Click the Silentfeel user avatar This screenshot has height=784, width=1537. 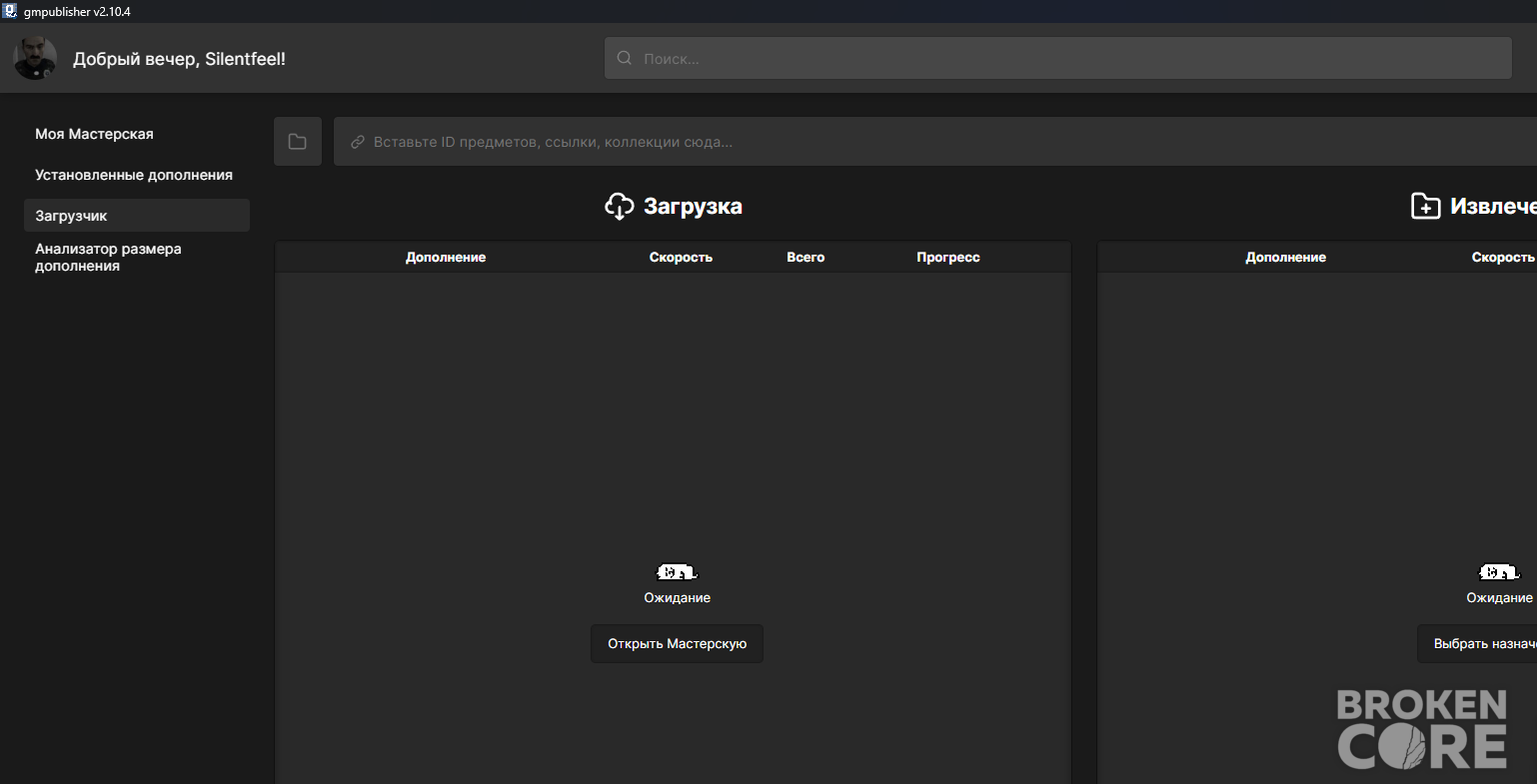coord(35,58)
